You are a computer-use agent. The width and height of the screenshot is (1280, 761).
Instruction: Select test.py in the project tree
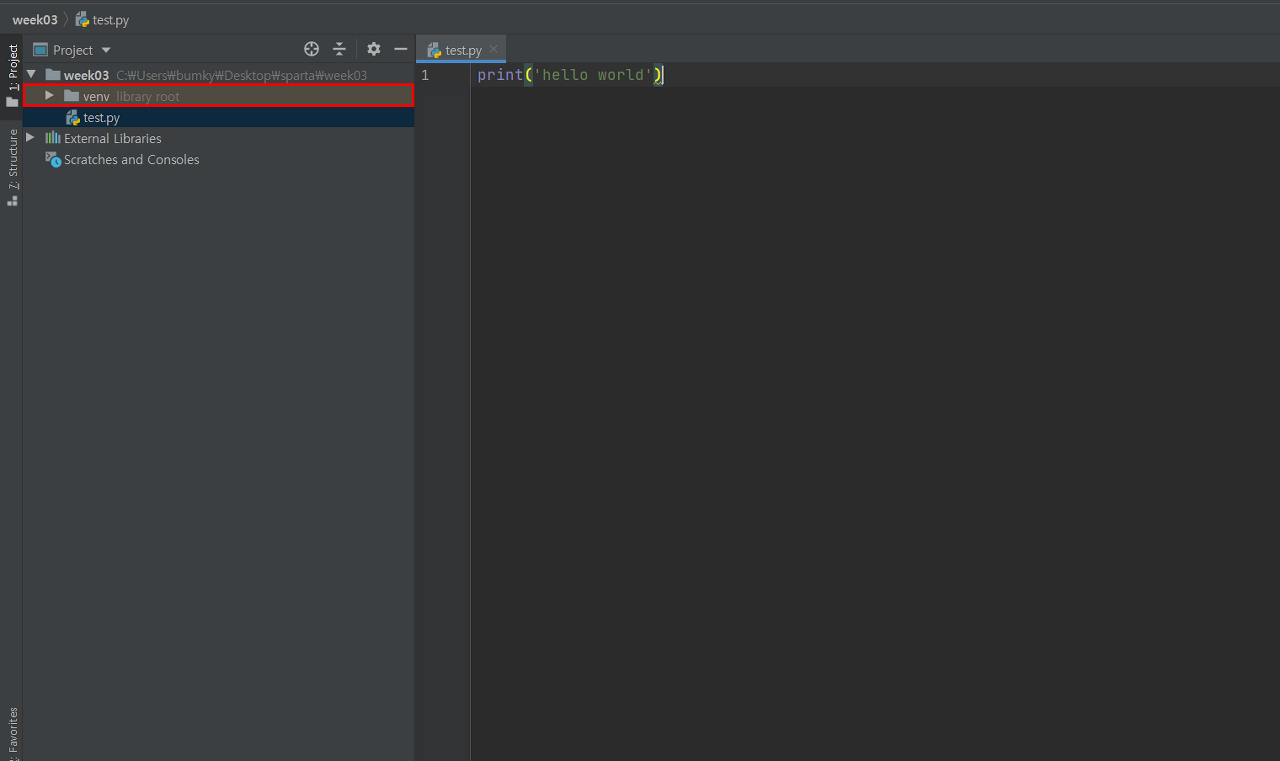pos(219,117)
